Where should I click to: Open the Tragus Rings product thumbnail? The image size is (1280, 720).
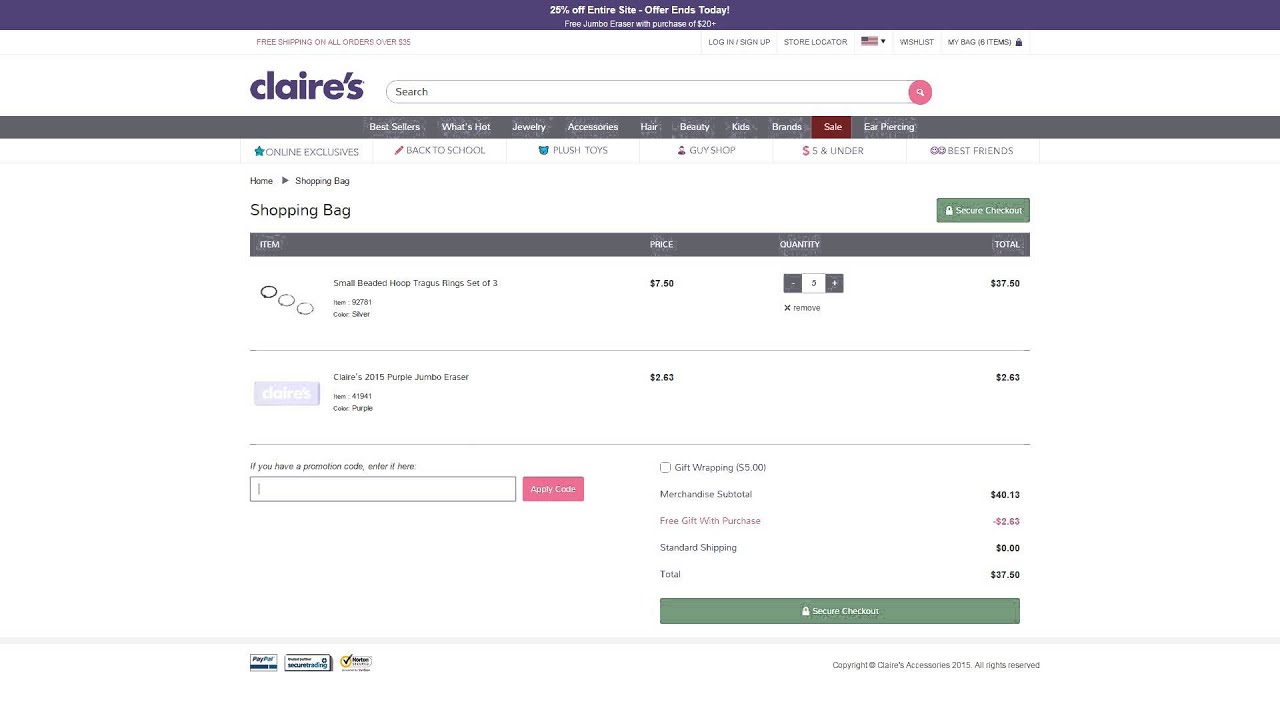tap(287, 300)
